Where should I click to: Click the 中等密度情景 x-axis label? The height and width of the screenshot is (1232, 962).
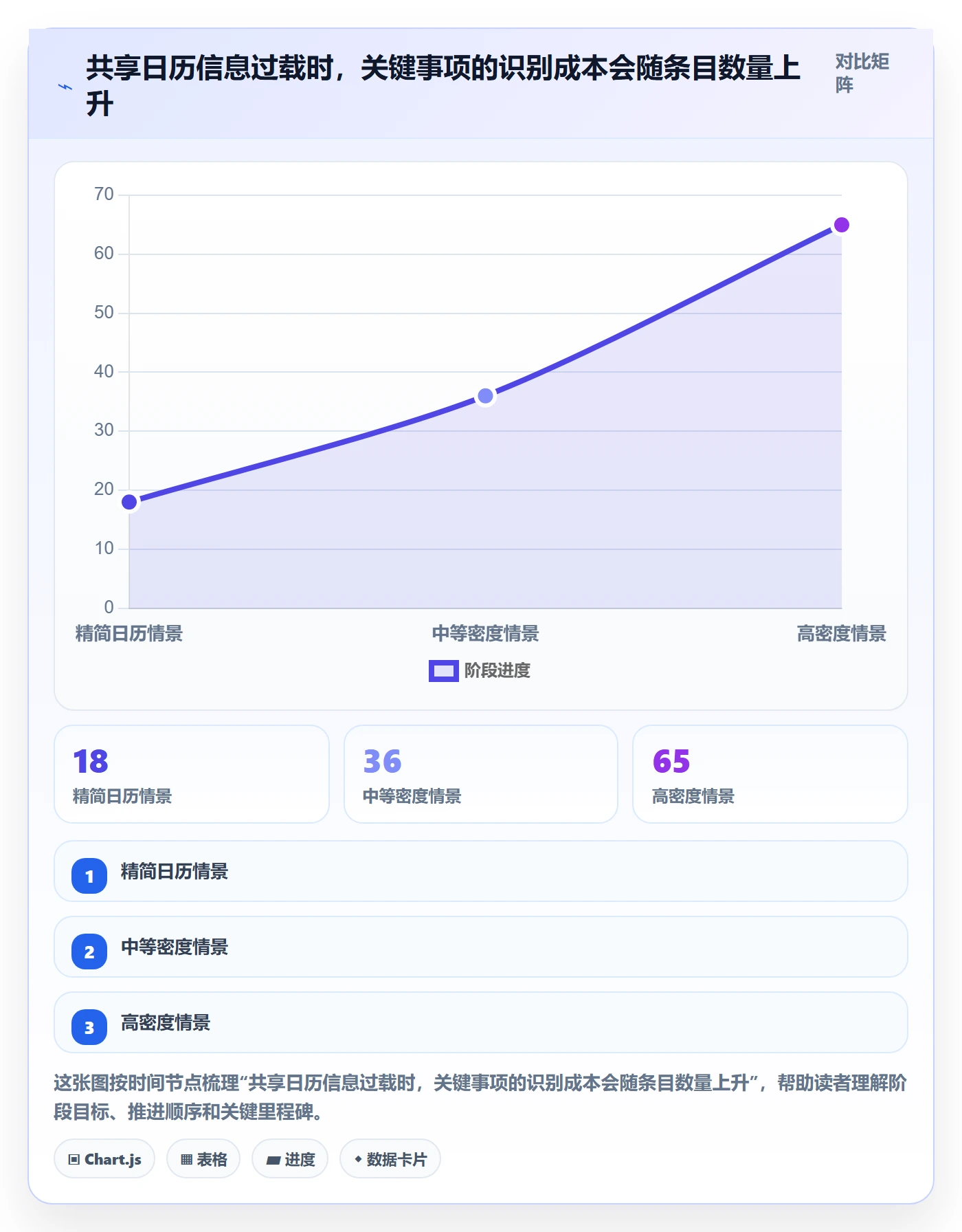[485, 634]
